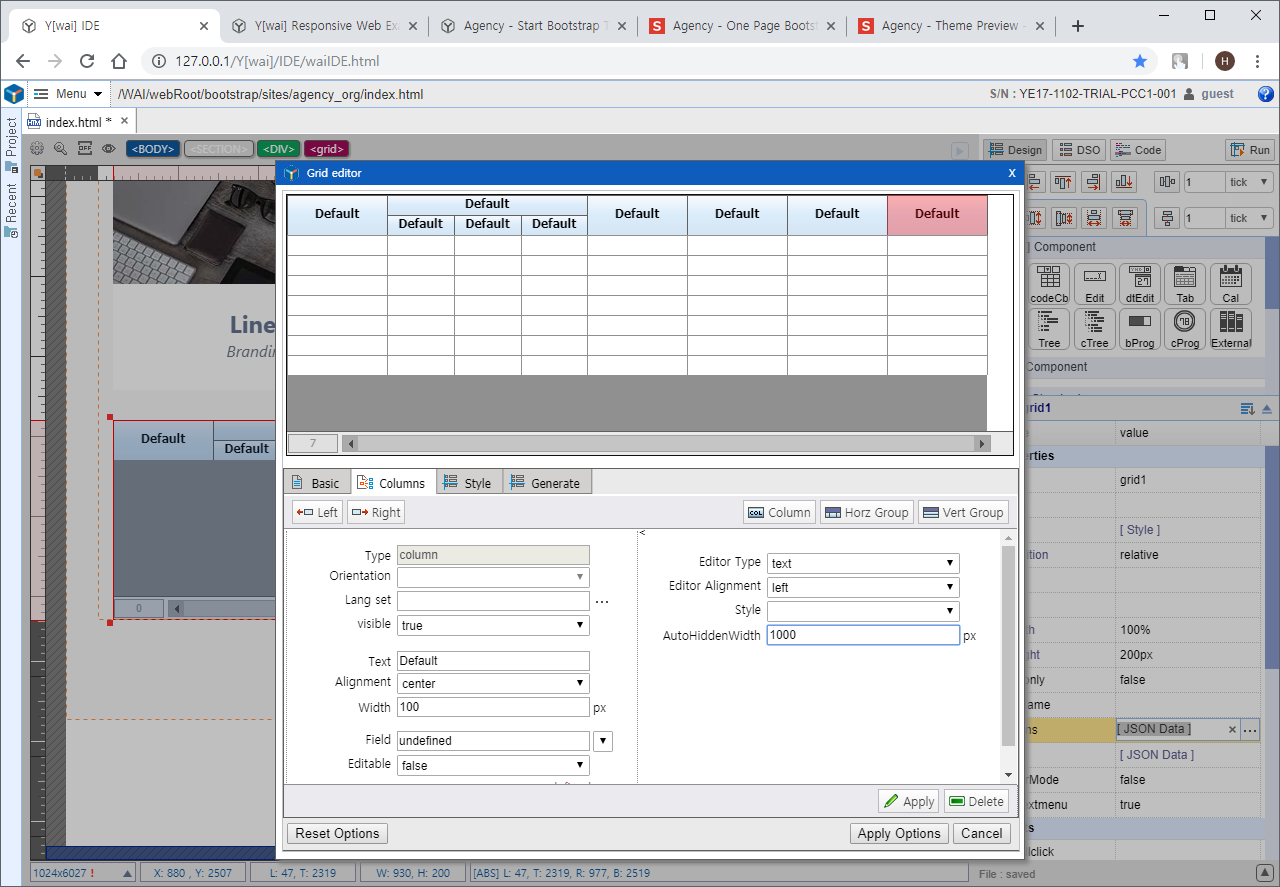Move column left with the Left button
The image size is (1280, 887).
318,512
